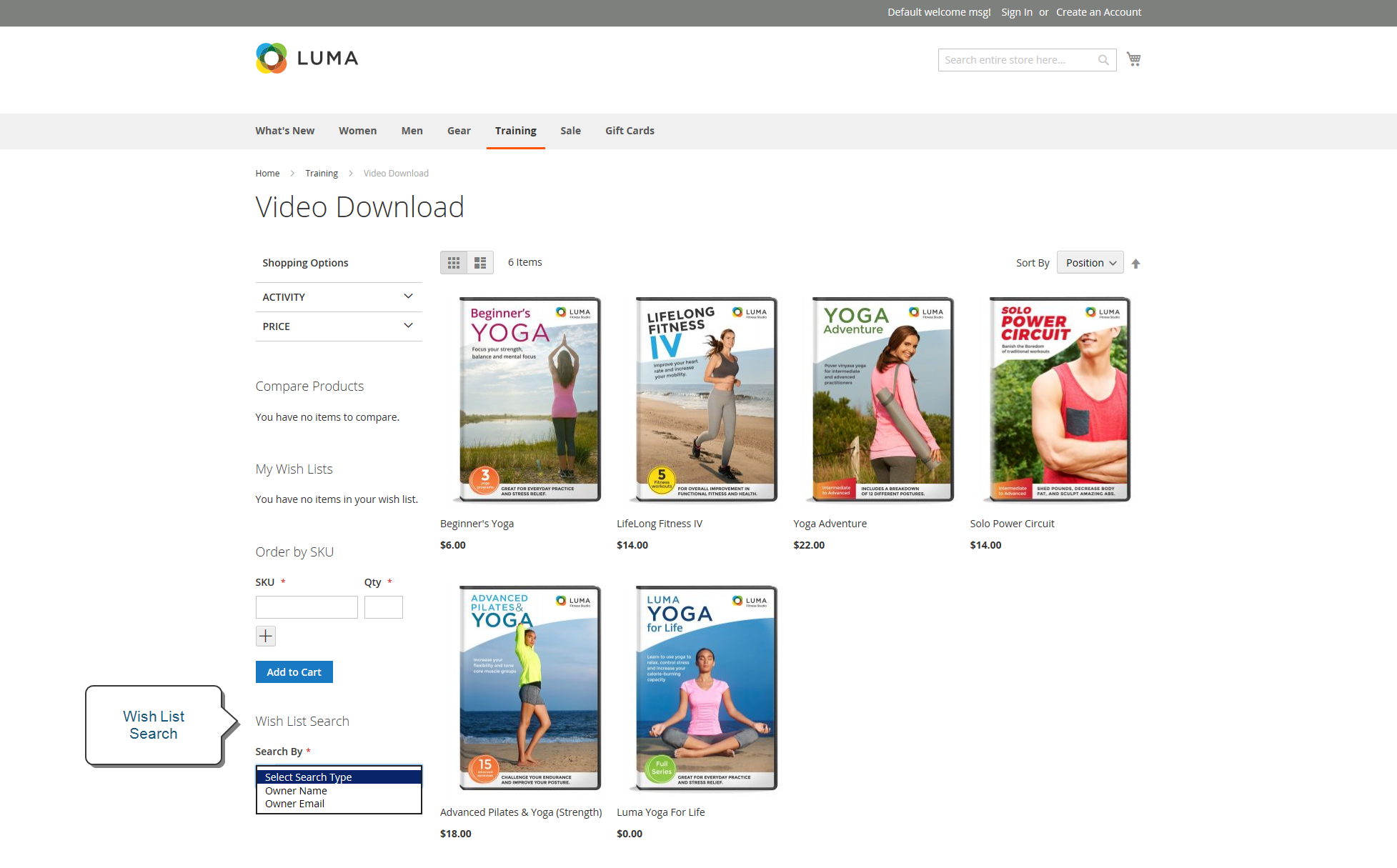Open the Sort By Position dropdown
The width and height of the screenshot is (1397, 868).
click(x=1090, y=263)
